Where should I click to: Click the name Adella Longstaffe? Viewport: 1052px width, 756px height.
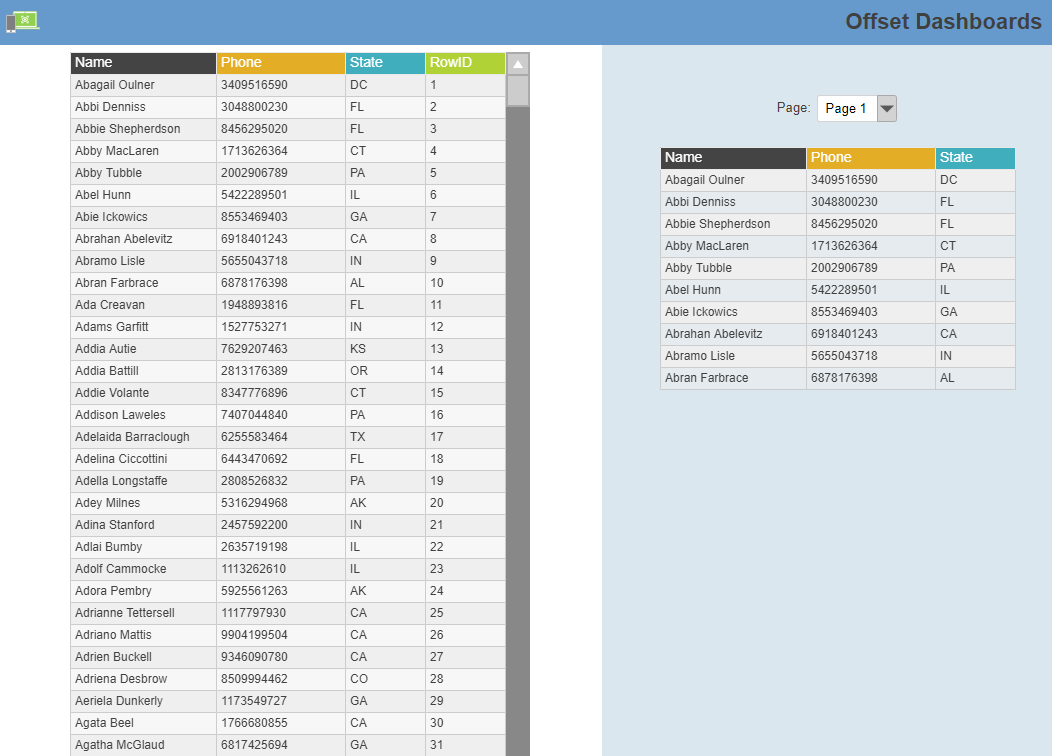pos(121,481)
